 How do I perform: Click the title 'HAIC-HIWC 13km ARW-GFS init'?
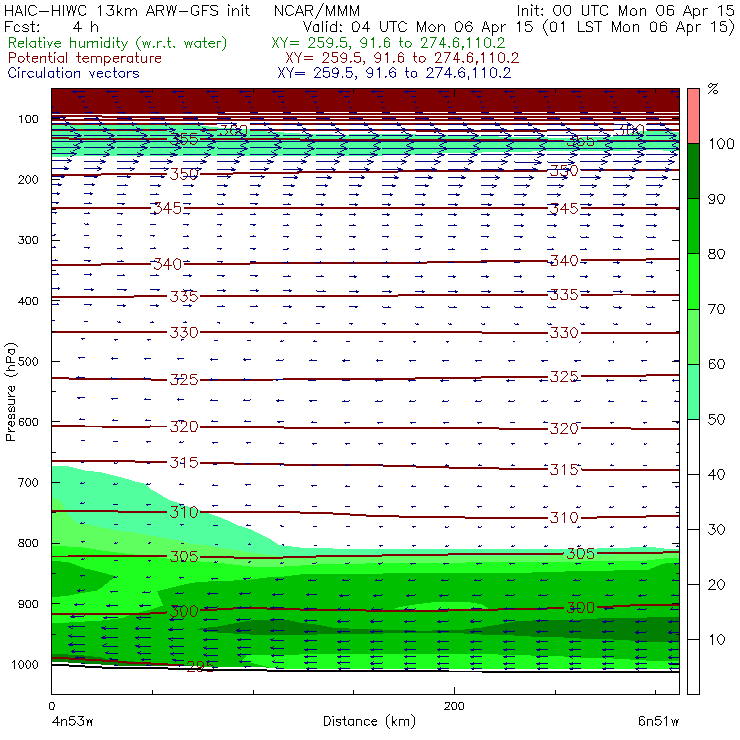(x=127, y=10)
